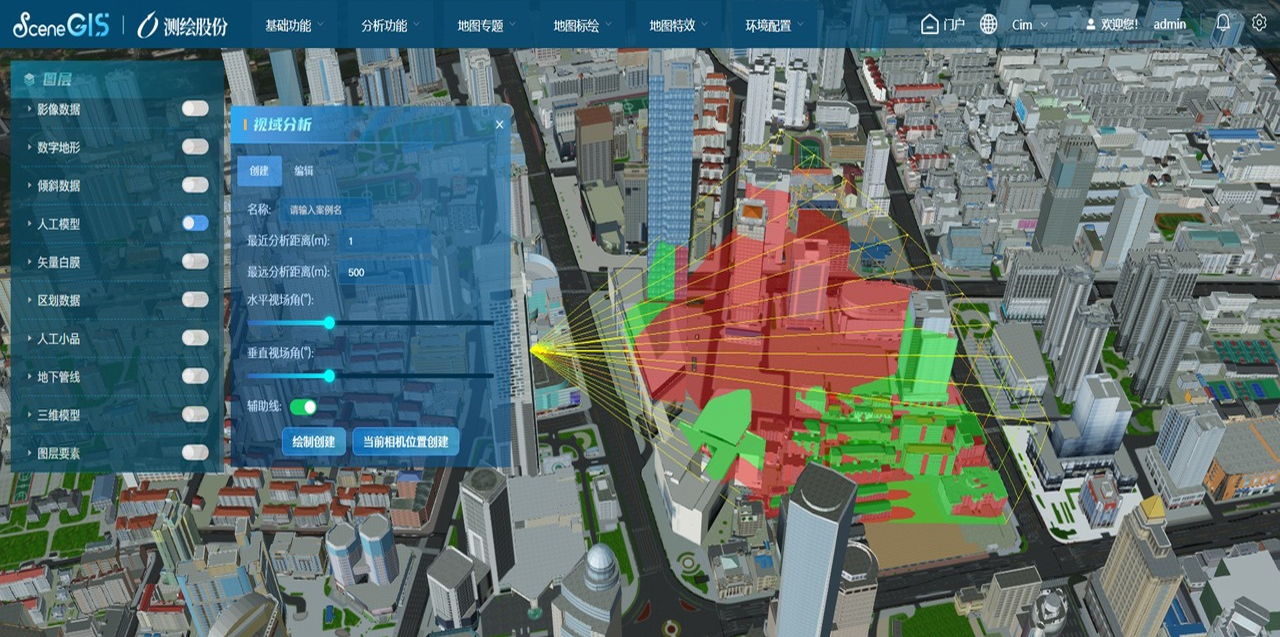Click the 门户 link text
Screen dimensions: 1280x637
click(954, 25)
